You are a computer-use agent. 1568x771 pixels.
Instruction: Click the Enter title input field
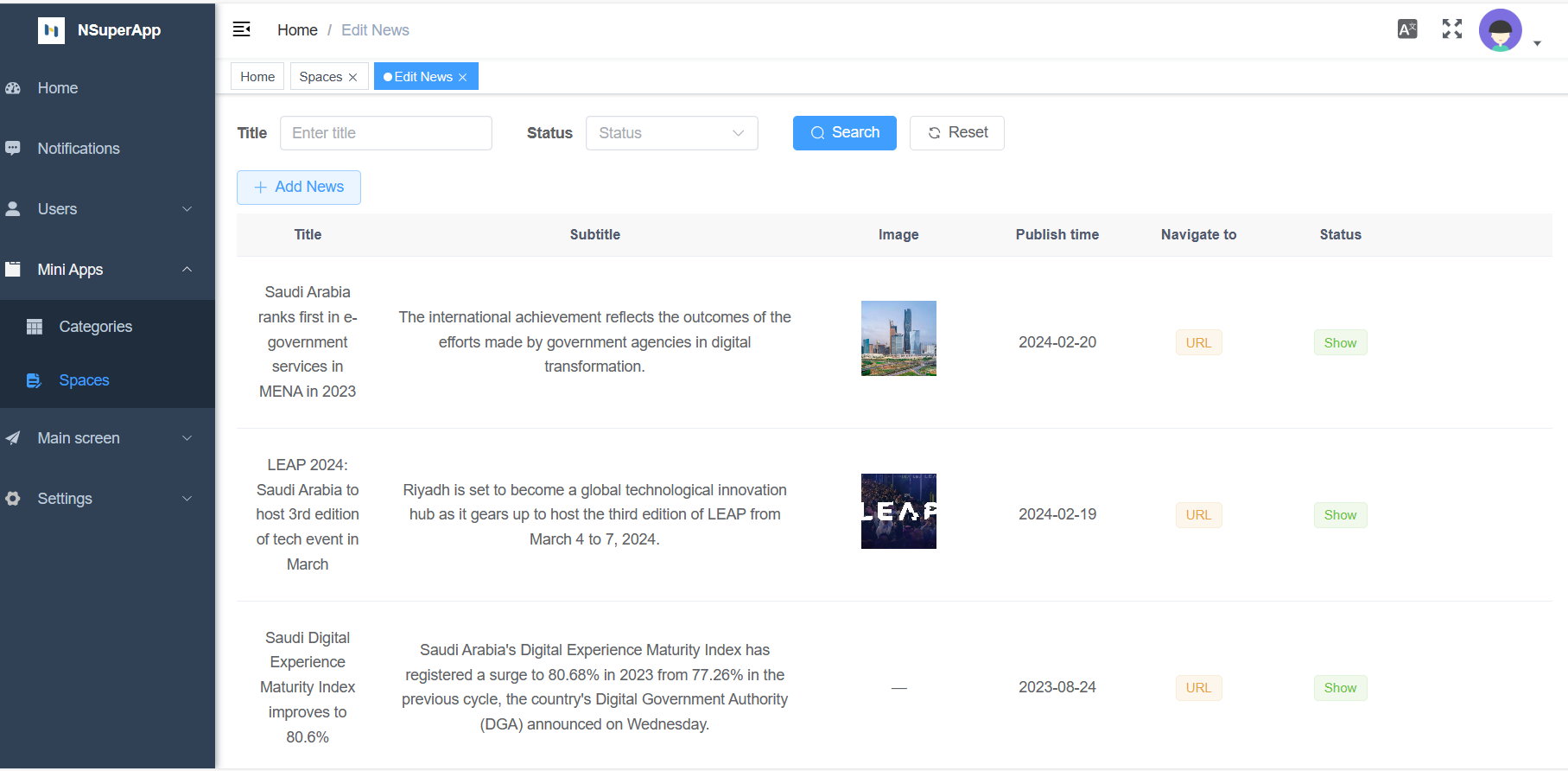coord(386,133)
